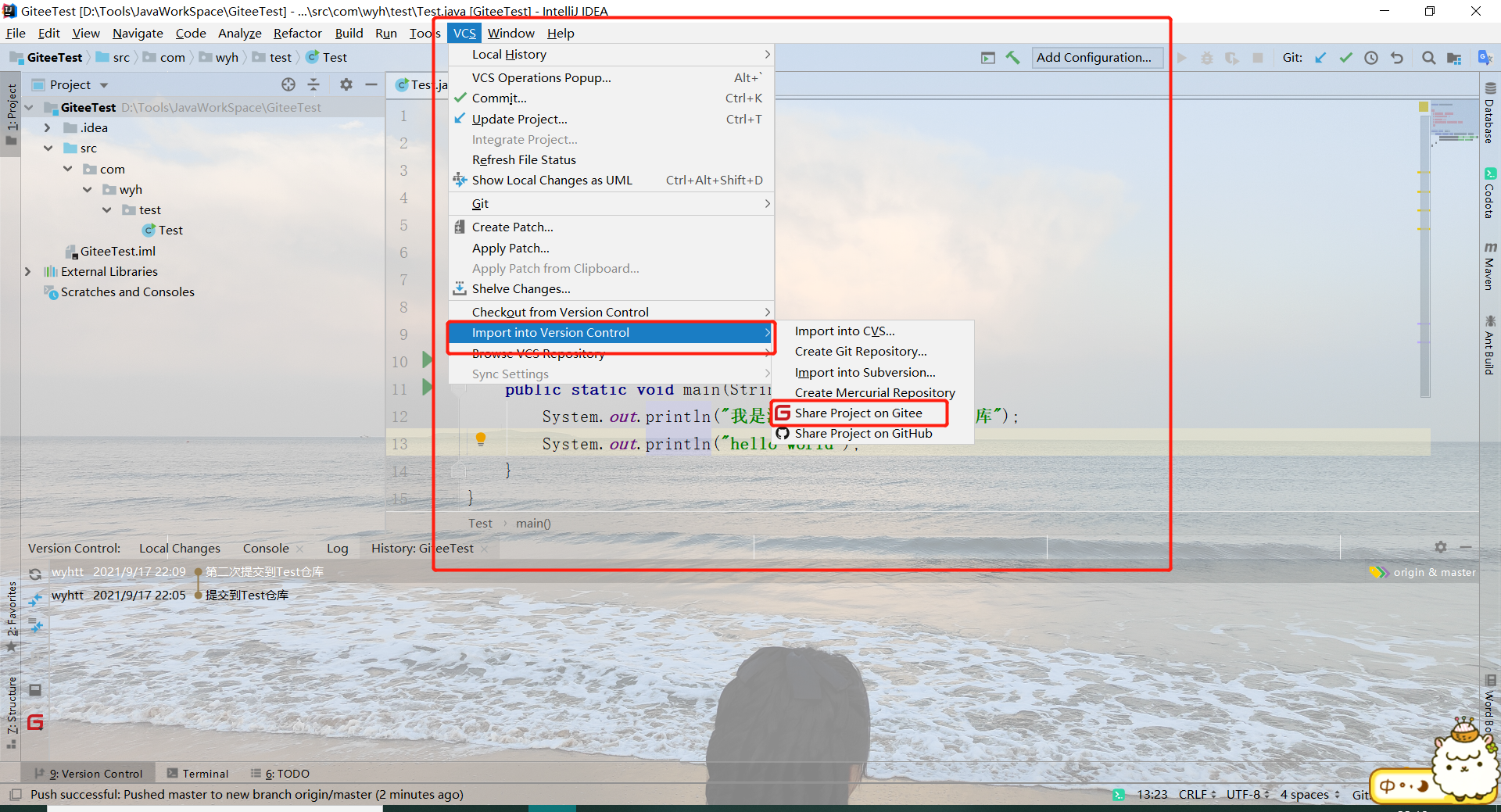Expand External Libraries node
This screenshot has height=812, width=1501.
pyautogui.click(x=28, y=271)
